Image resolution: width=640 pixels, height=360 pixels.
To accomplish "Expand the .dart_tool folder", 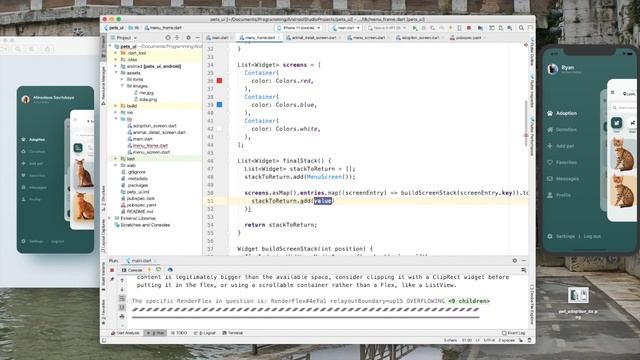I will pos(116,53).
